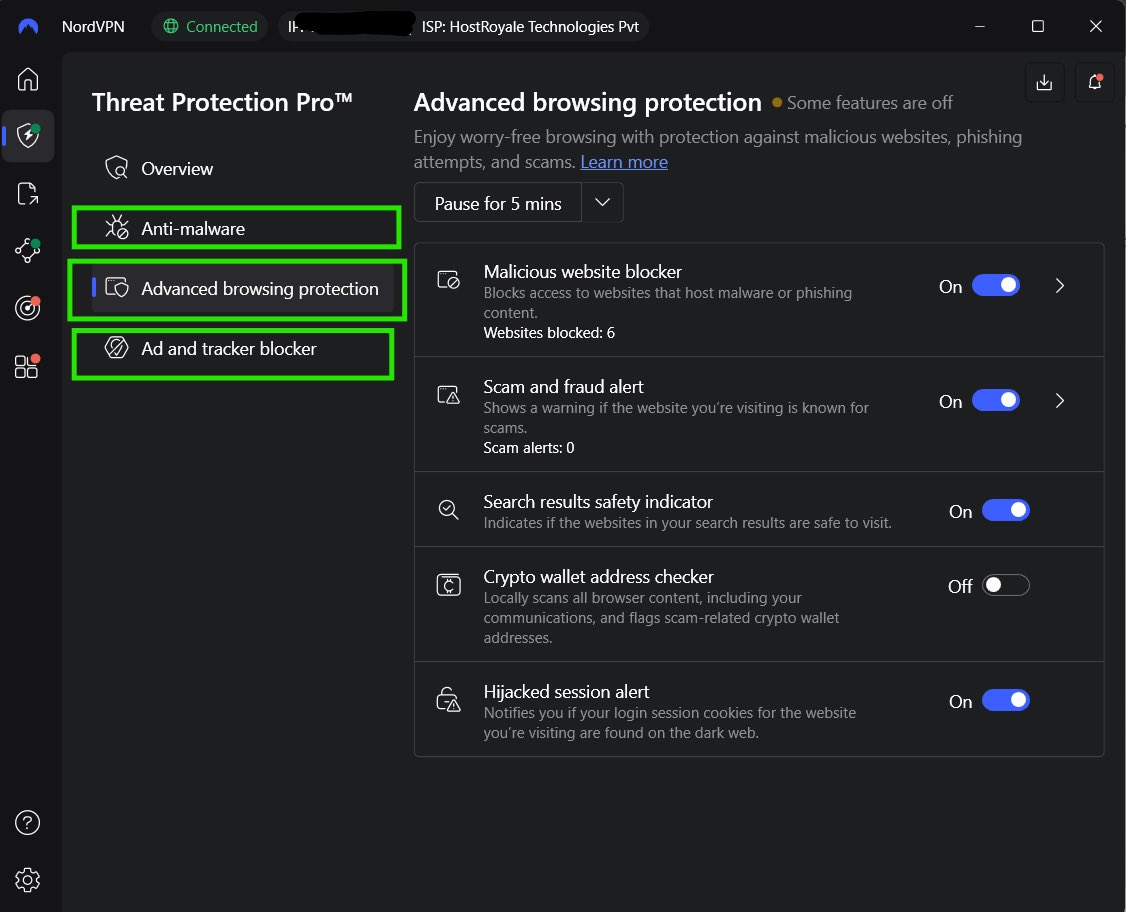1126x912 pixels.
Task: Open the apps grid icon
Action: coord(27,366)
